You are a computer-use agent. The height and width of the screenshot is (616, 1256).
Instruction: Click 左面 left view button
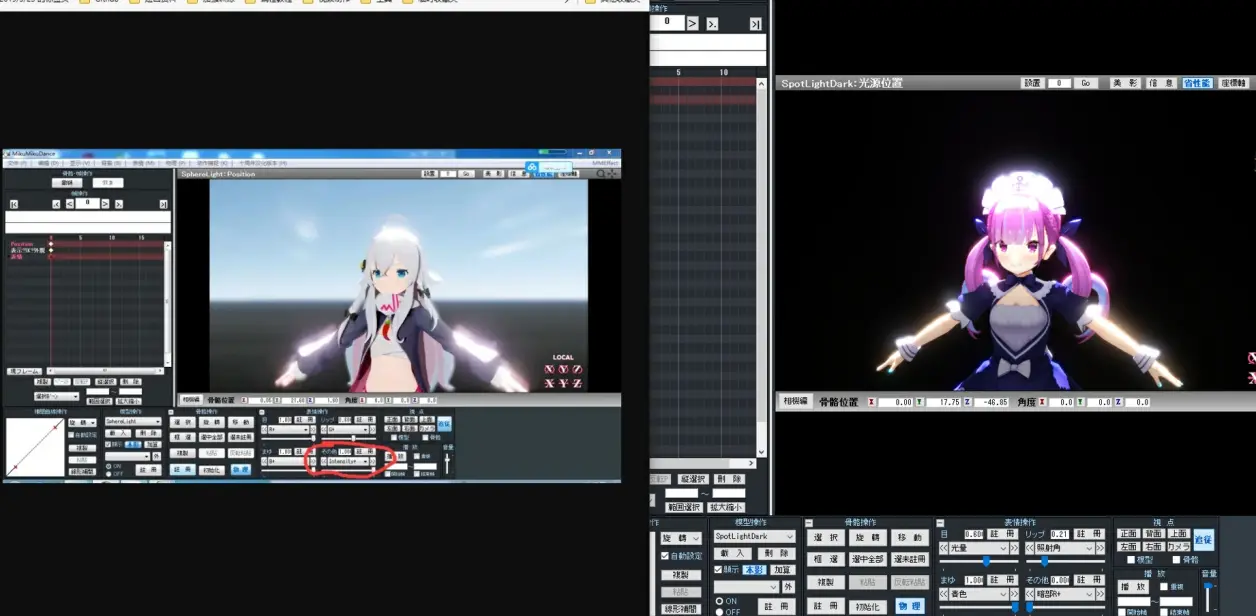tap(1129, 546)
